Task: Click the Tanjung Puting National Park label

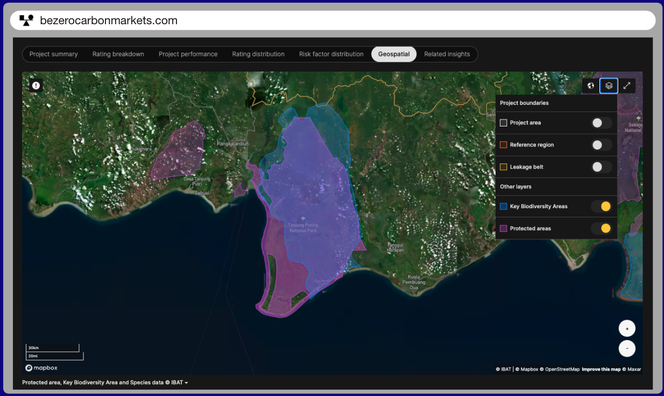Action: 302,227
